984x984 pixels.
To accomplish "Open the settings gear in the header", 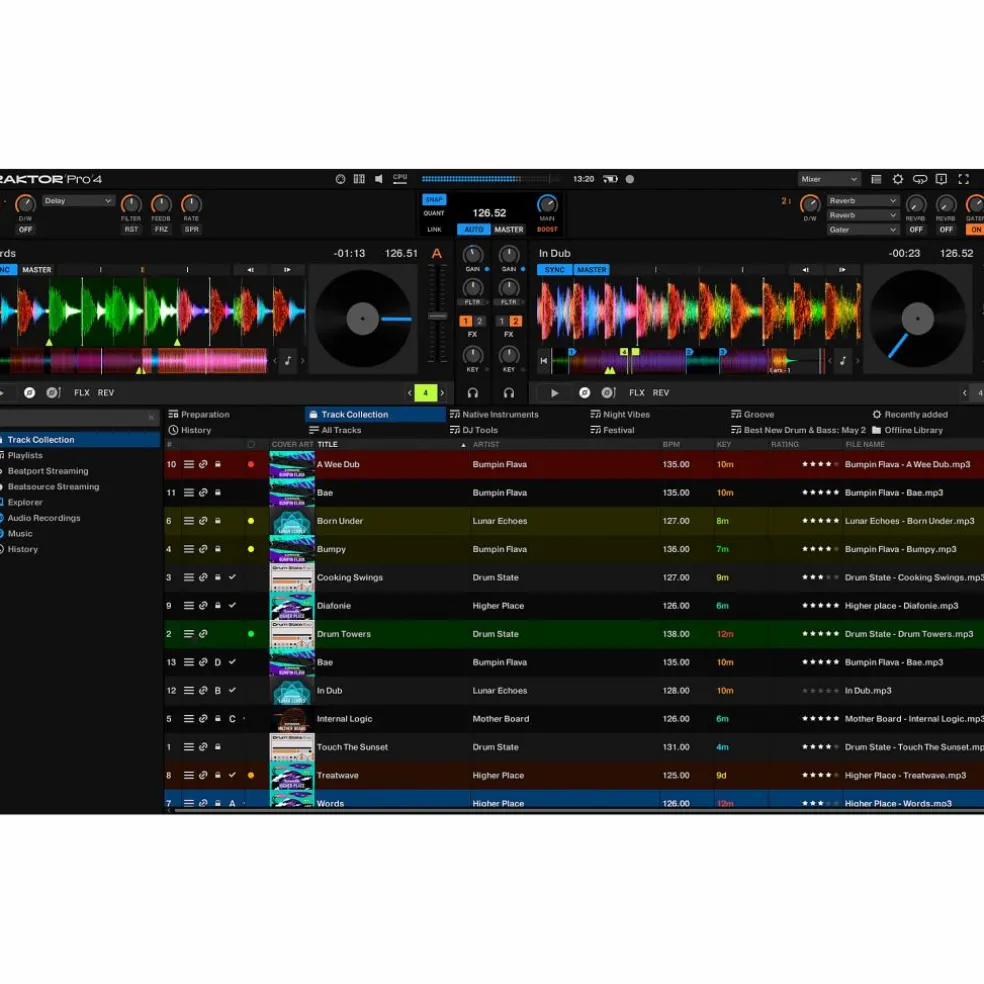I will [x=897, y=179].
